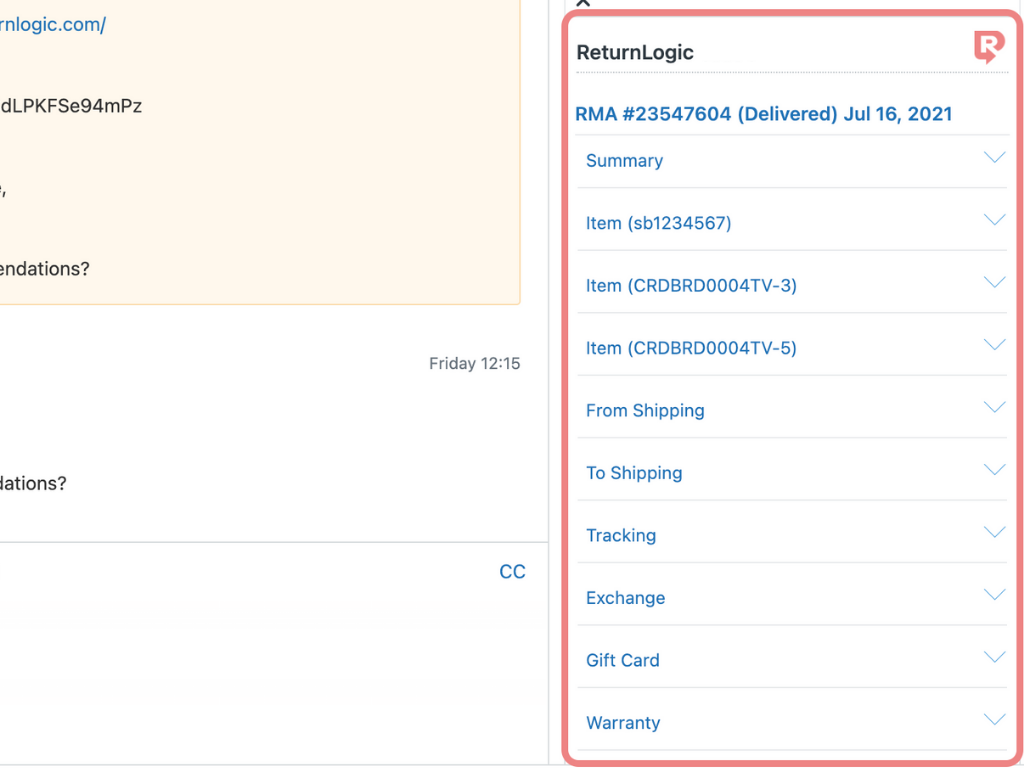Expand the To Shipping chevron

(x=993, y=470)
